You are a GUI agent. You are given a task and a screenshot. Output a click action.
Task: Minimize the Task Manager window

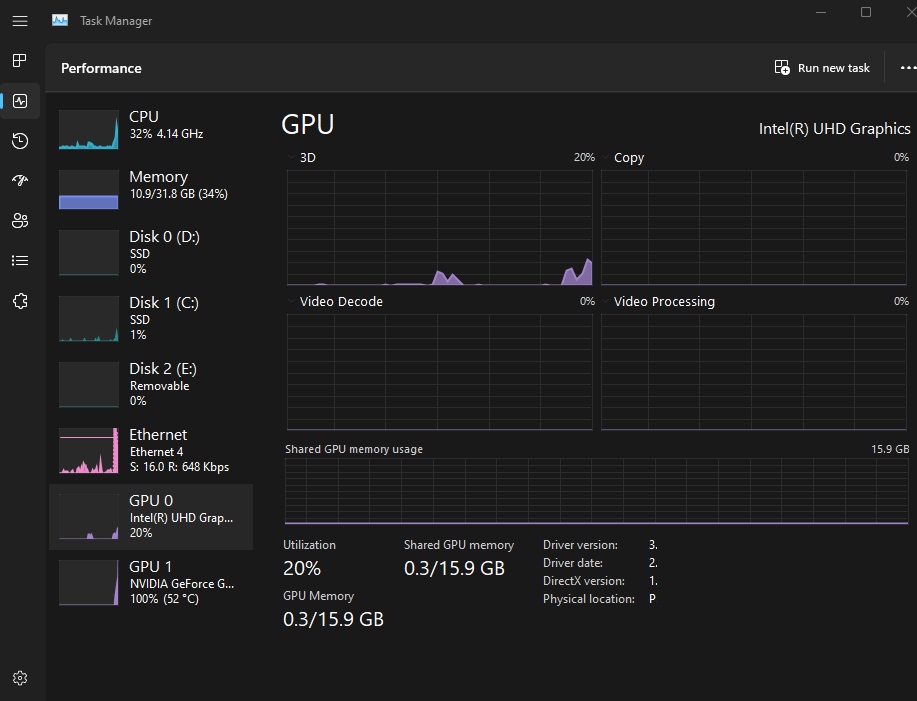[821, 12]
